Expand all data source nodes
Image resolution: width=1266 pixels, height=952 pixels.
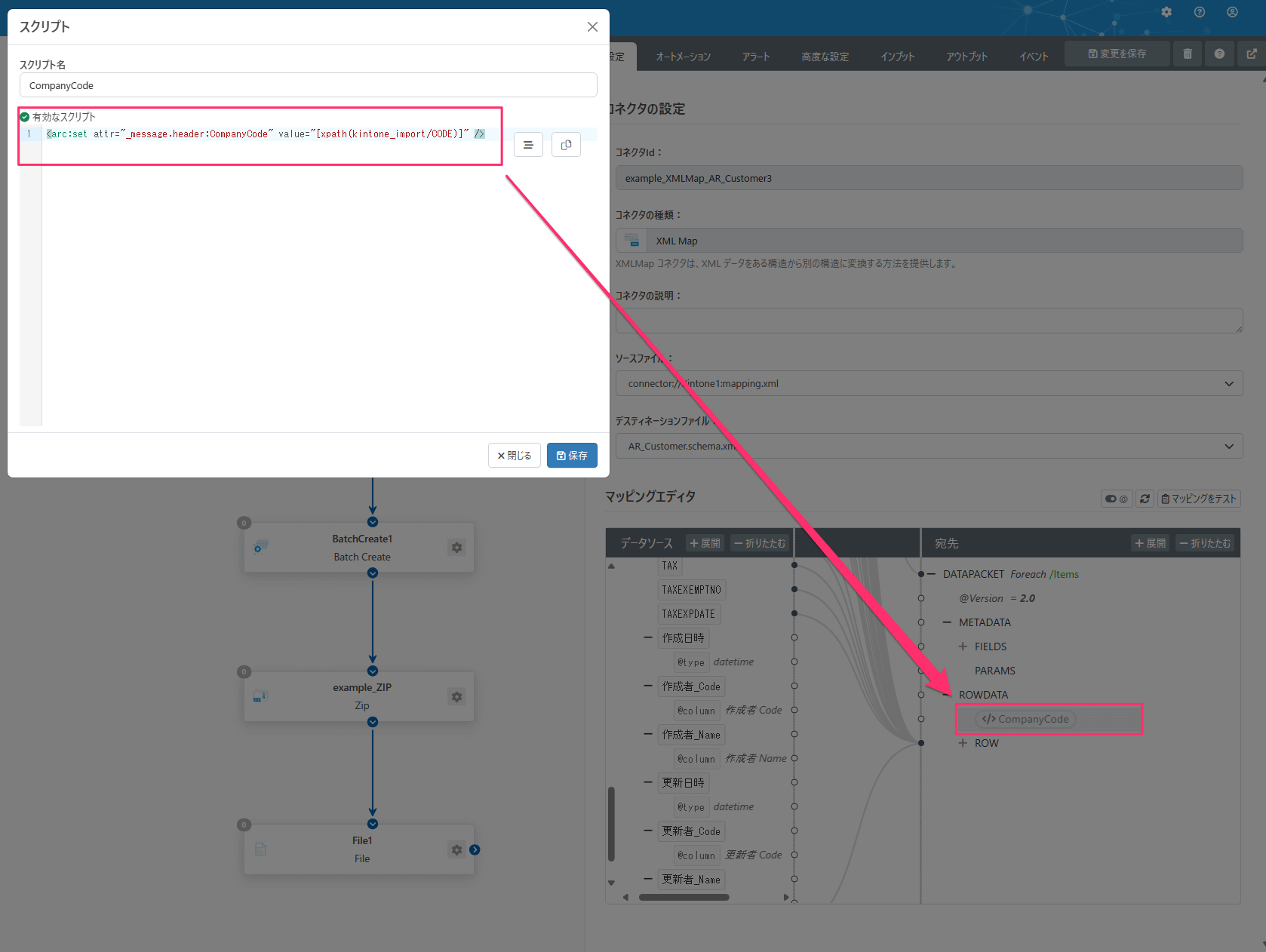[705, 543]
